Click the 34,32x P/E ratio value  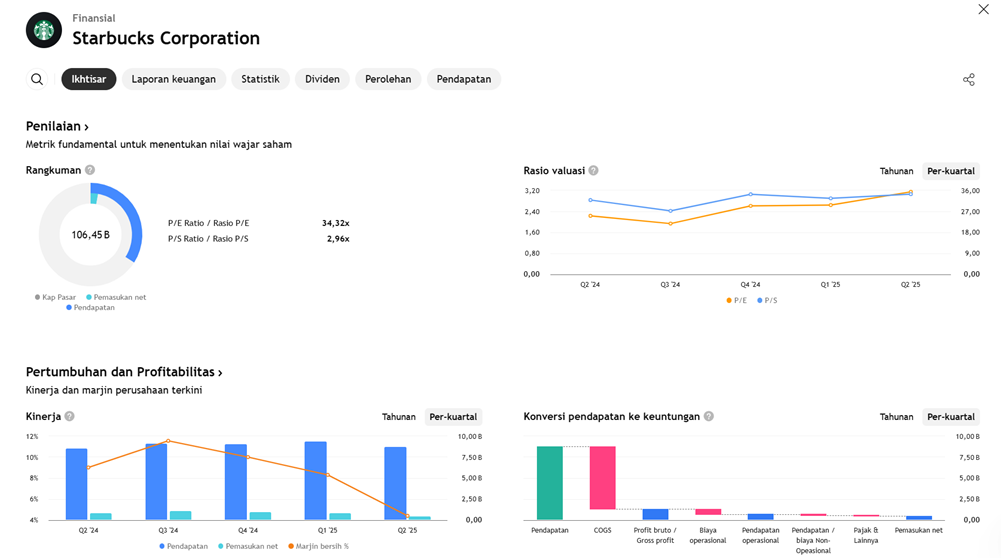pyautogui.click(x=335, y=223)
